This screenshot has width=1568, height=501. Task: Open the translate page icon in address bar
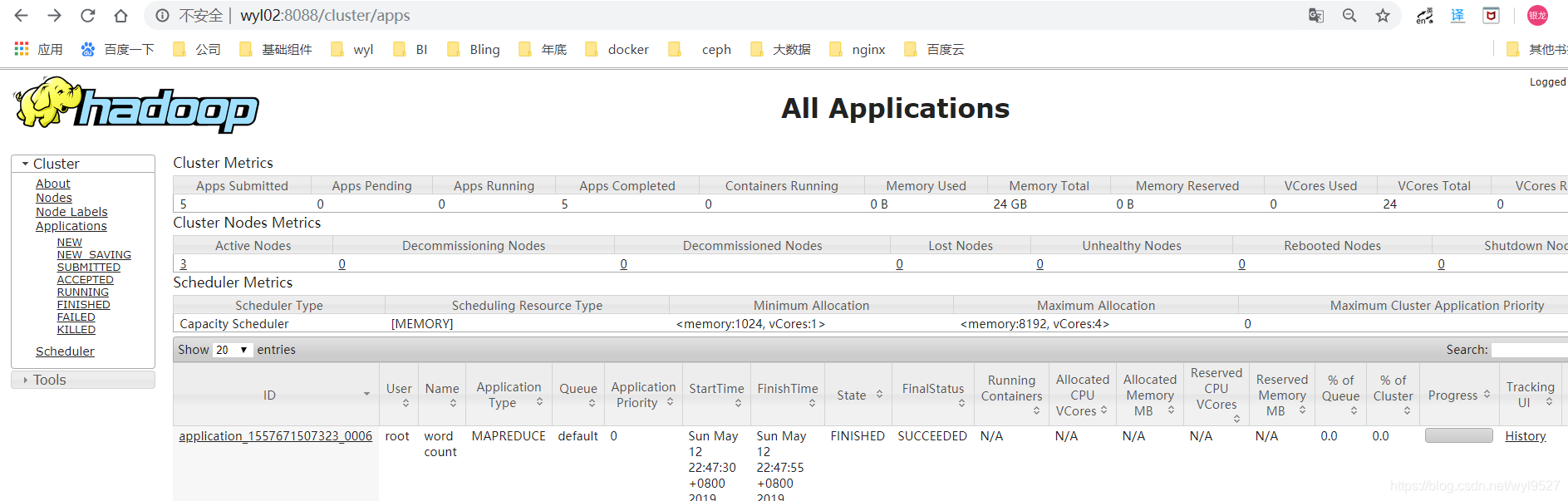[x=1316, y=16]
